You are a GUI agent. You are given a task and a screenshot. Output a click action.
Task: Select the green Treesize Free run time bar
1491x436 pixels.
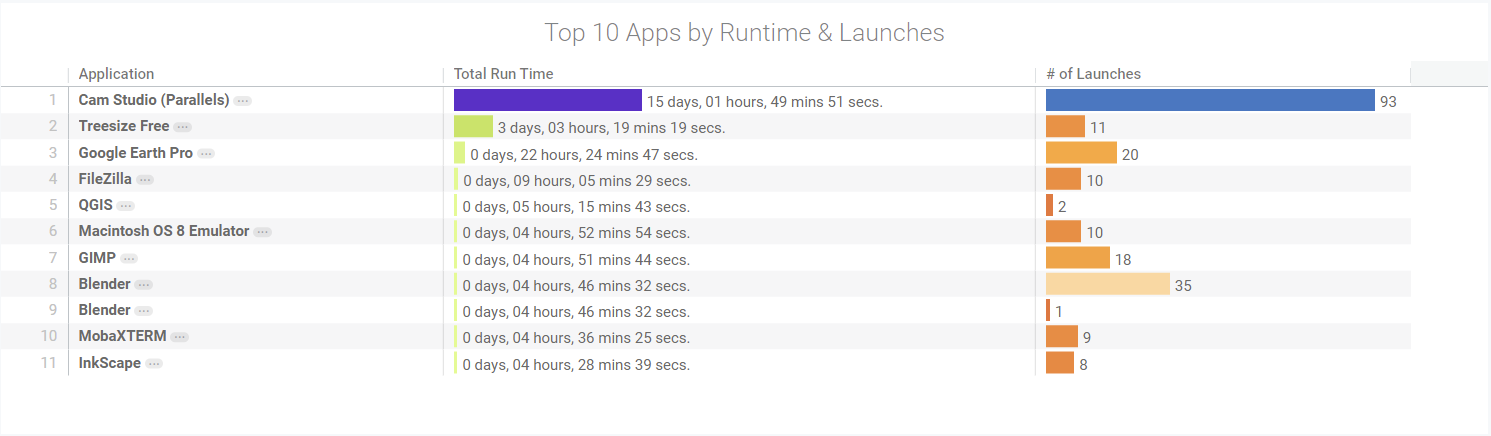pyautogui.click(x=473, y=127)
